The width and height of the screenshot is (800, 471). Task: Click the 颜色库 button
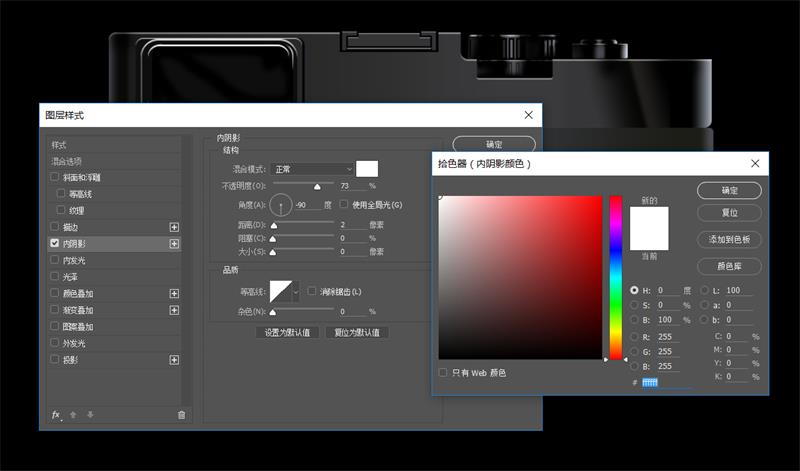(x=729, y=266)
